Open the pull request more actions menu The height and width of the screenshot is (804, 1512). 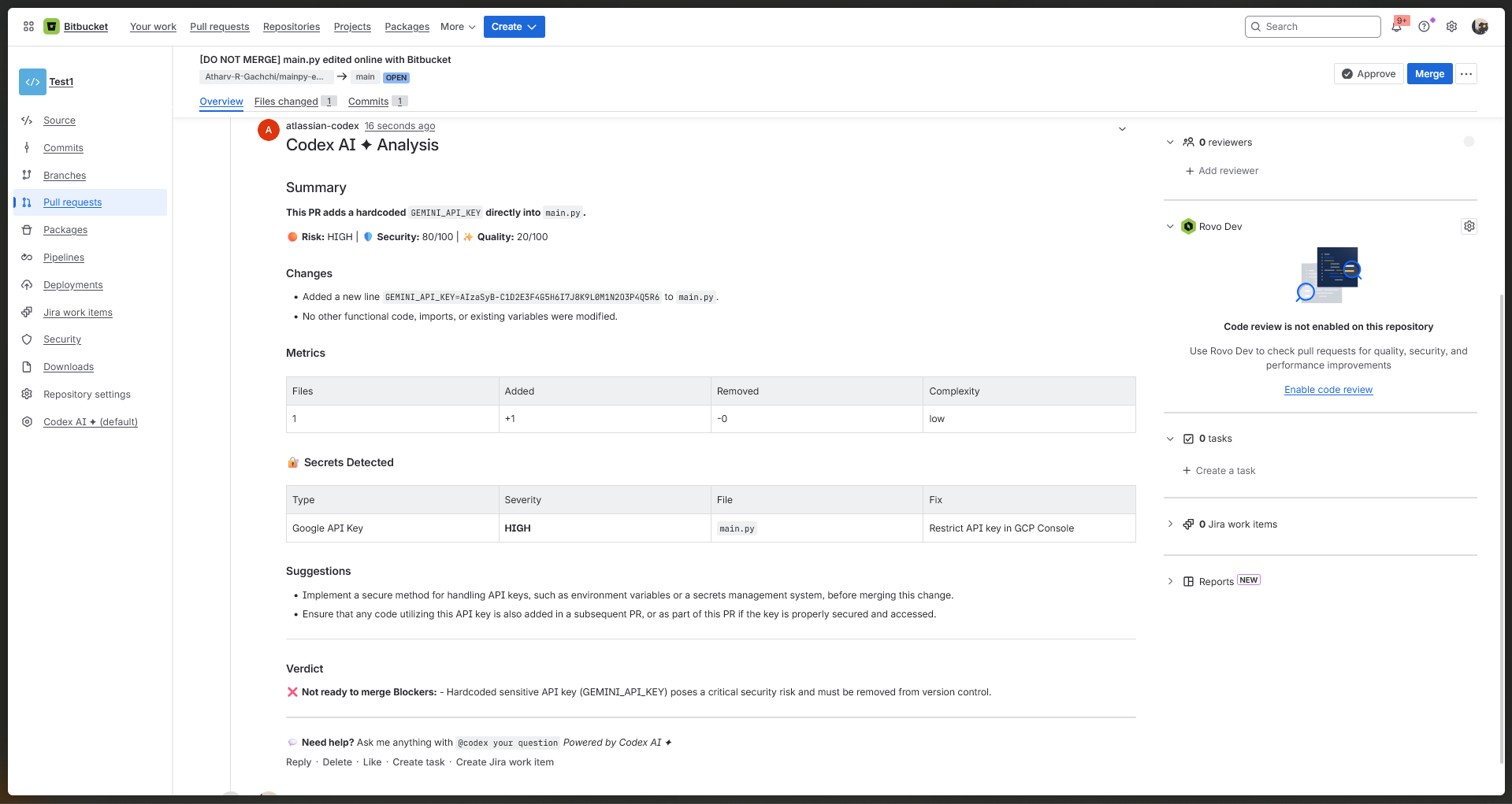tap(1466, 74)
